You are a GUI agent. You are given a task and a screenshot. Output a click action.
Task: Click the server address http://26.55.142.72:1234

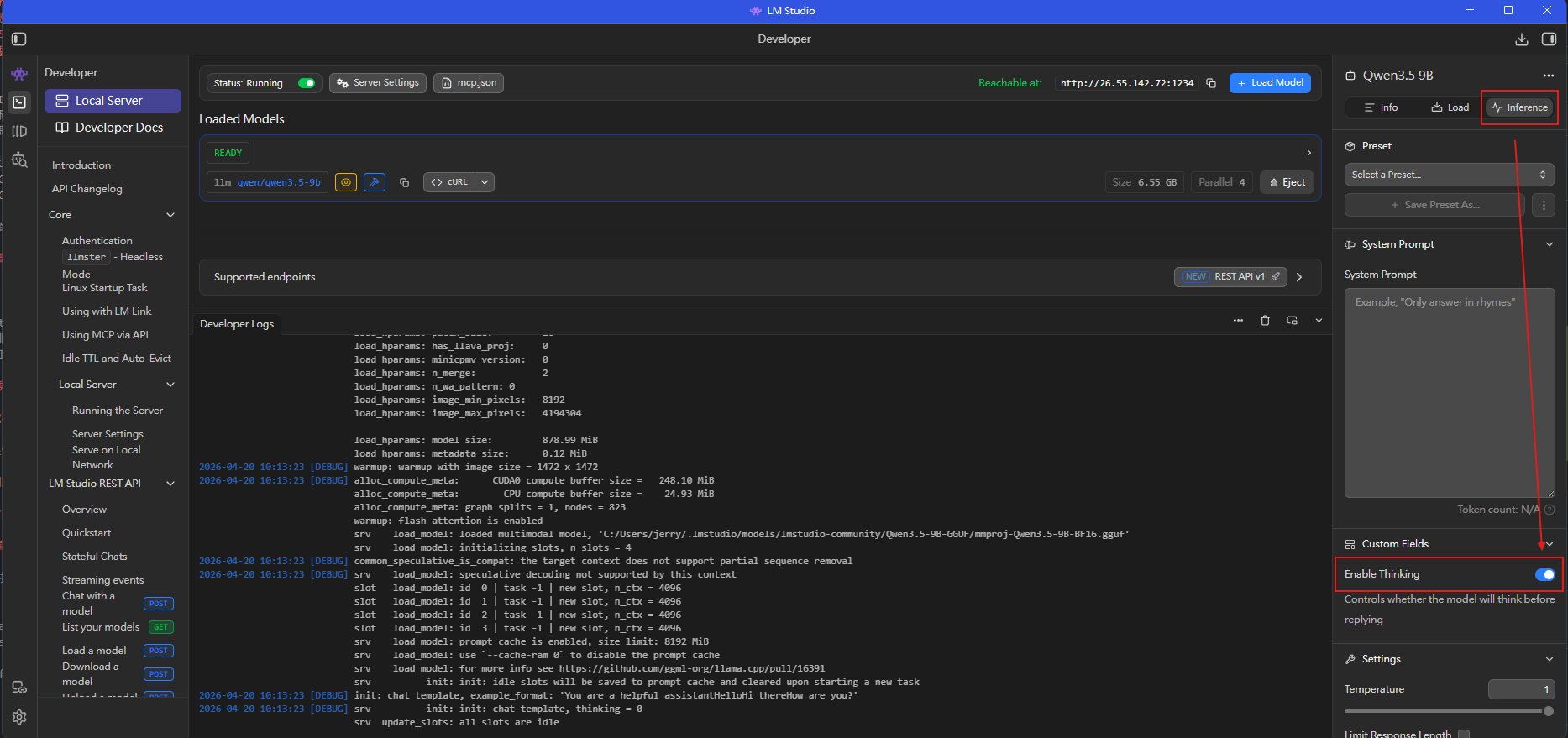1127,83
